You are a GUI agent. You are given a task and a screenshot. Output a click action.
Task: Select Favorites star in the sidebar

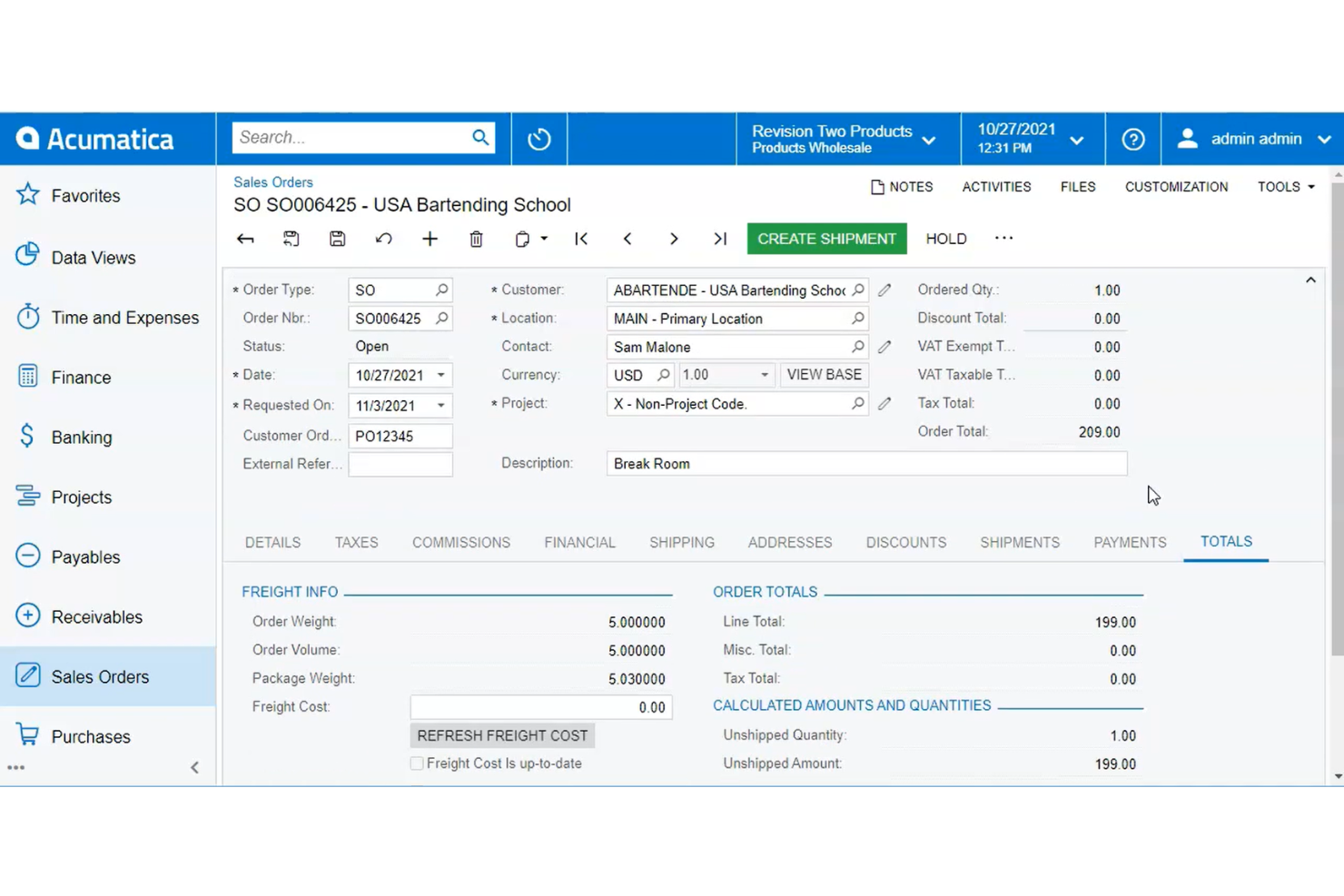point(26,194)
